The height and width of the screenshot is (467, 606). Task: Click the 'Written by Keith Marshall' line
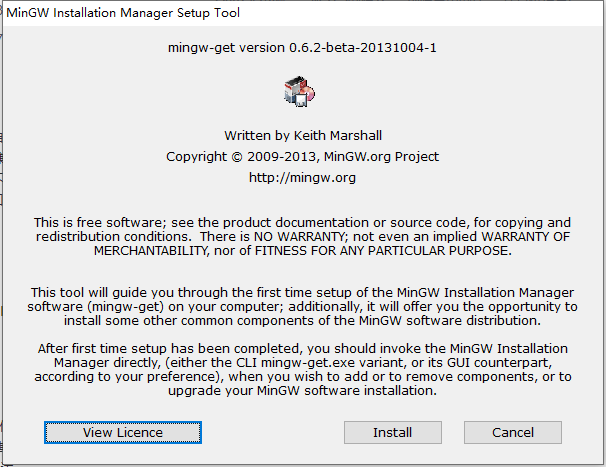[303, 136]
